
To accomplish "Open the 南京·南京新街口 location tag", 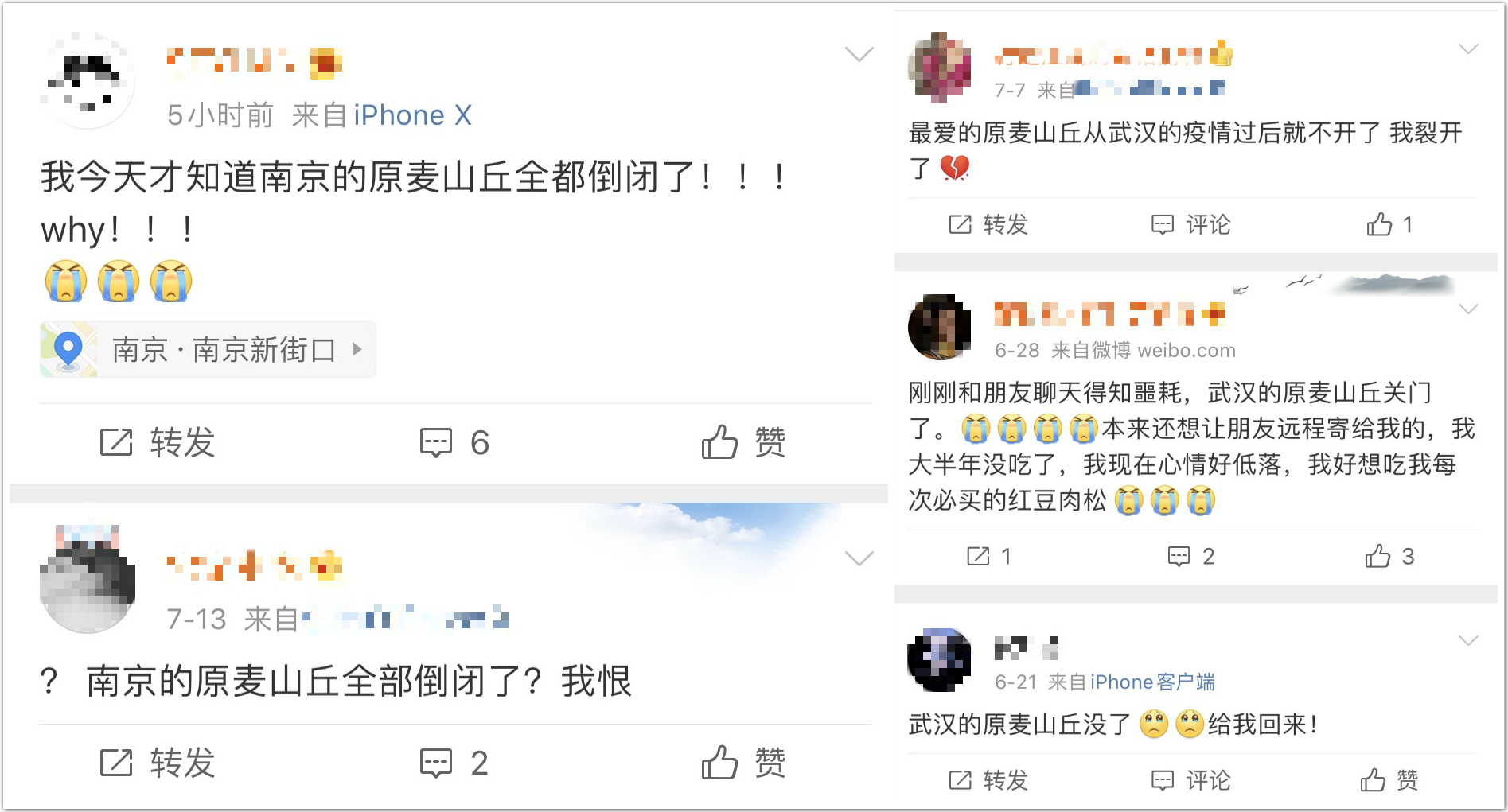I will pos(208,349).
